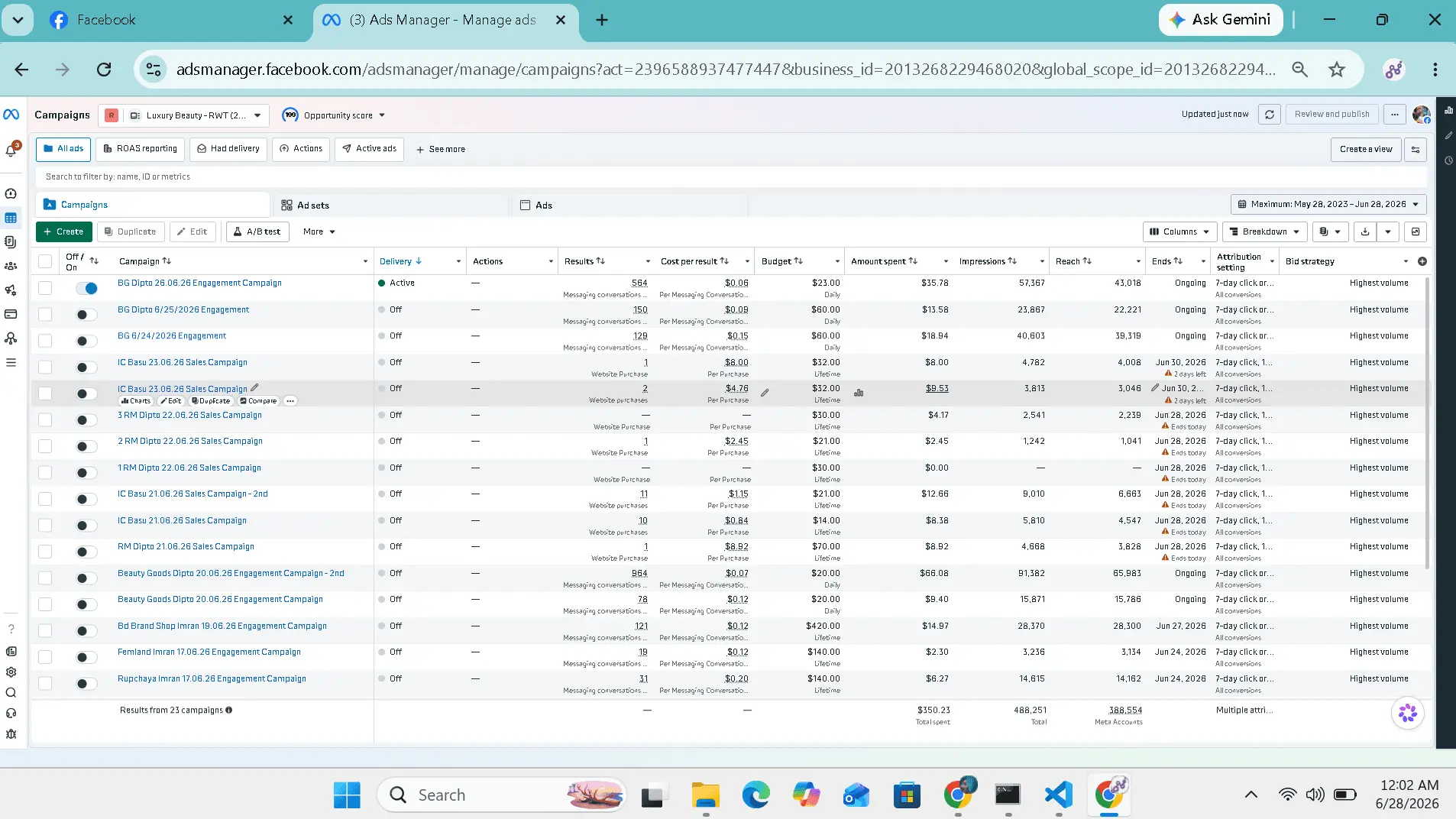Open the Meta logo home menu
Viewport: 1456px width, 819px height.
click(x=11, y=115)
